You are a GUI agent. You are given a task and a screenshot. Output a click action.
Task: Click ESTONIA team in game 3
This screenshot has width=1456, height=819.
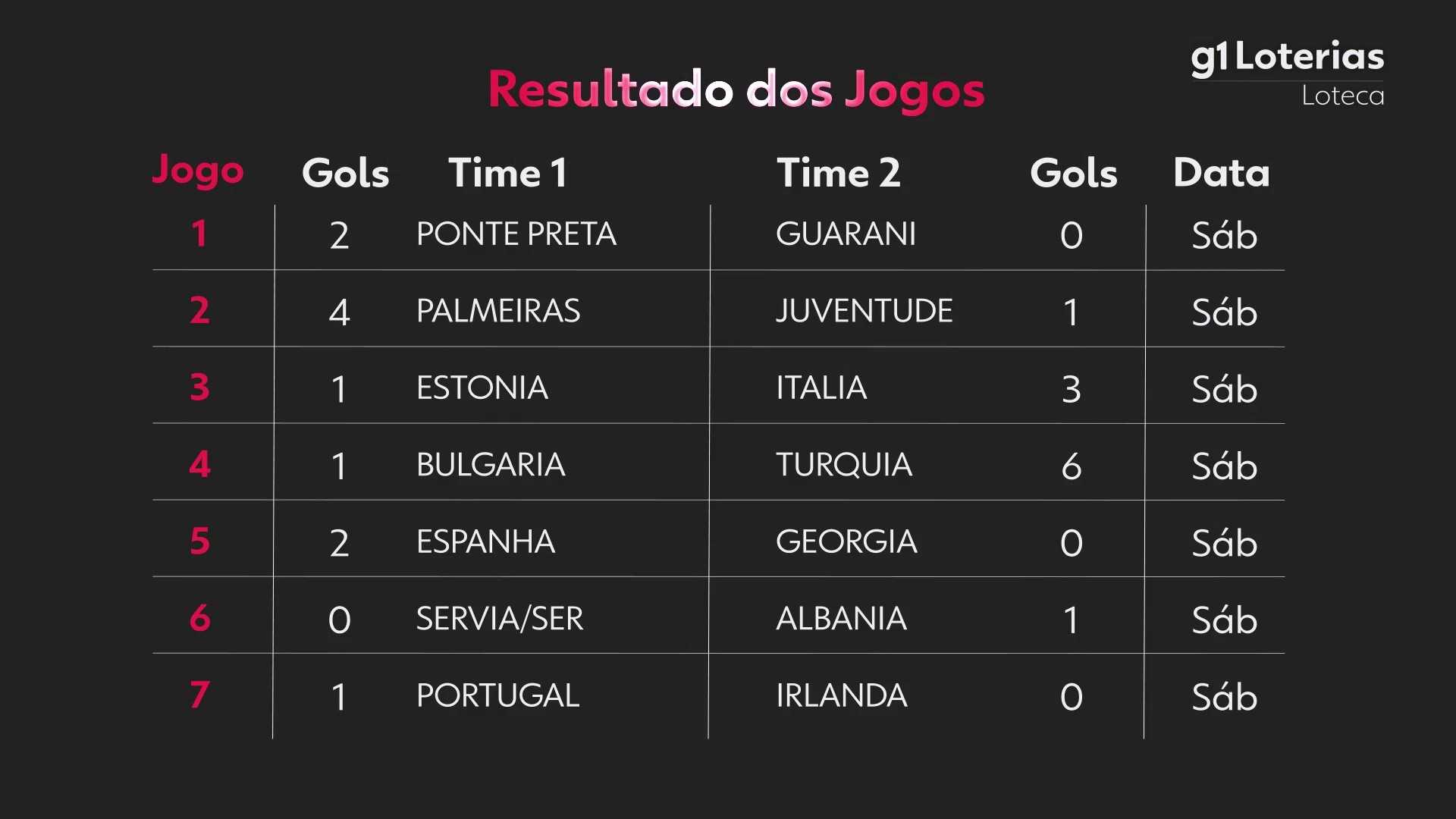click(482, 388)
